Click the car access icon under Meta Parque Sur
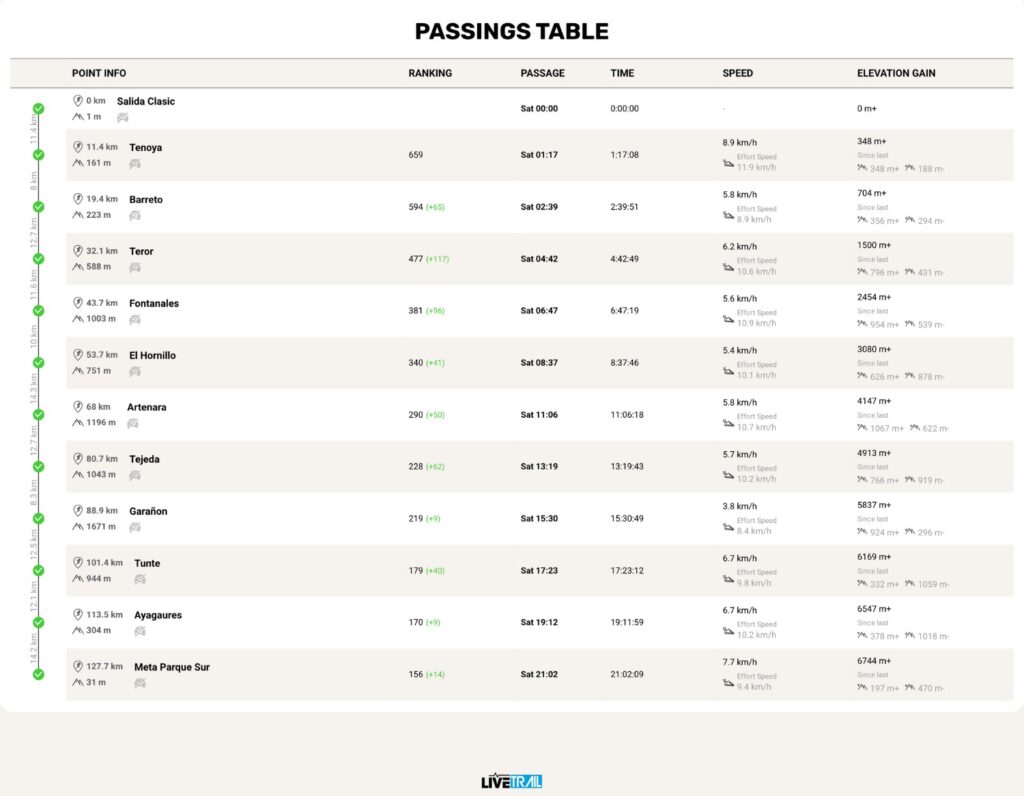Image resolution: width=1024 pixels, height=796 pixels. click(x=140, y=683)
